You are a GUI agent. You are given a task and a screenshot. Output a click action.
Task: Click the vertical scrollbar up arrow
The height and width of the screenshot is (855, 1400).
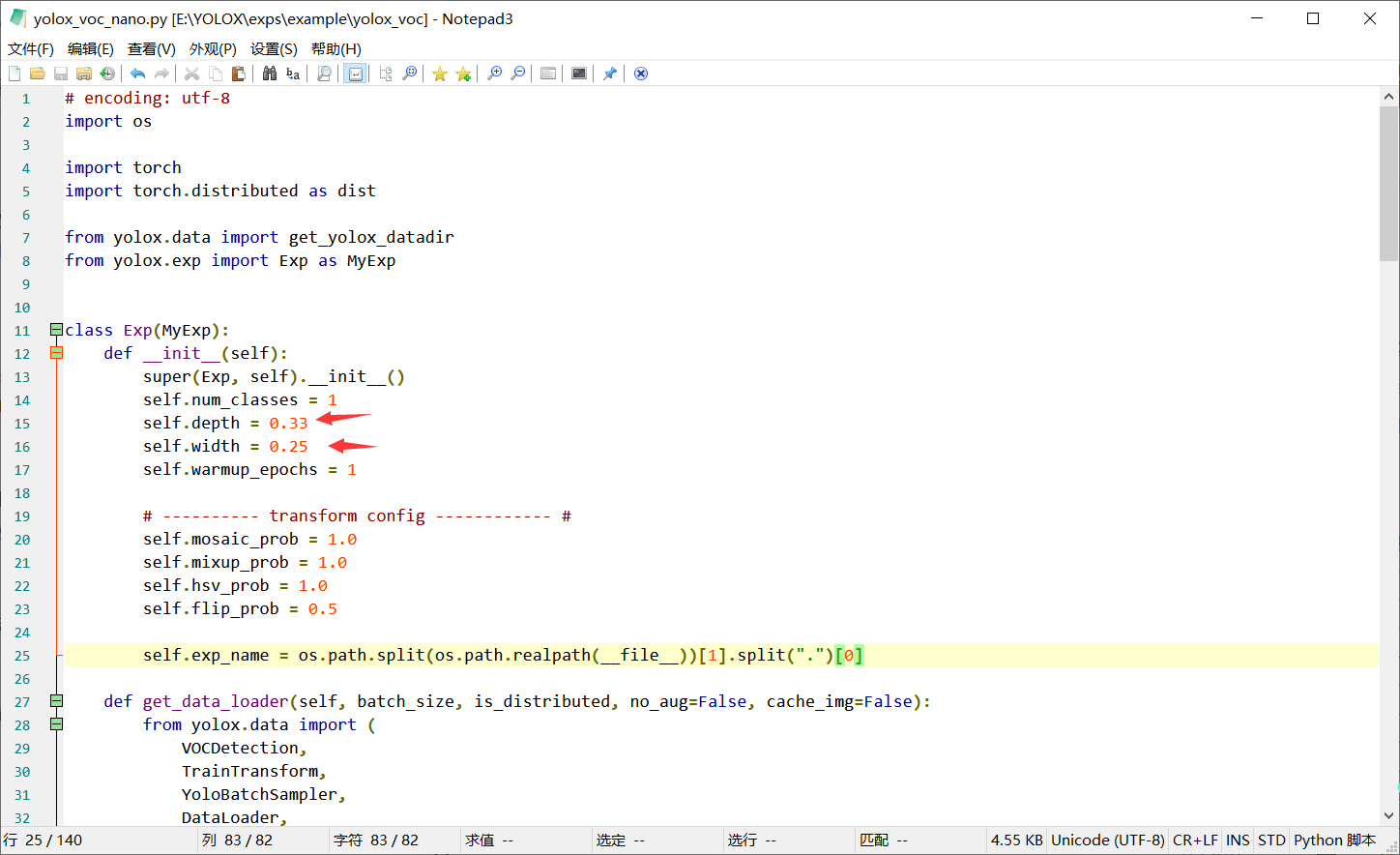(x=1388, y=96)
